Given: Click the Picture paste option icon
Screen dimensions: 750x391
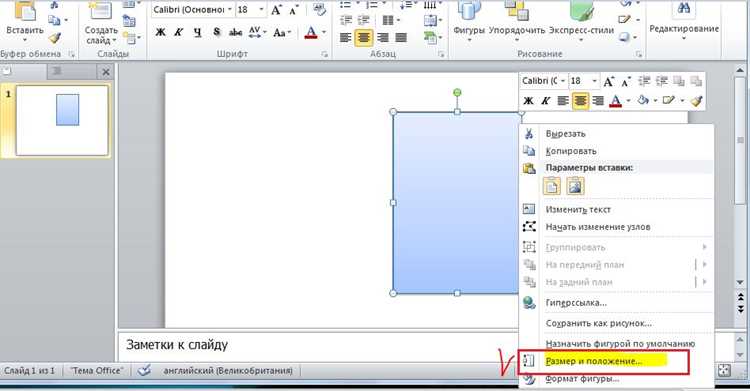Looking at the screenshot, I should (x=574, y=186).
